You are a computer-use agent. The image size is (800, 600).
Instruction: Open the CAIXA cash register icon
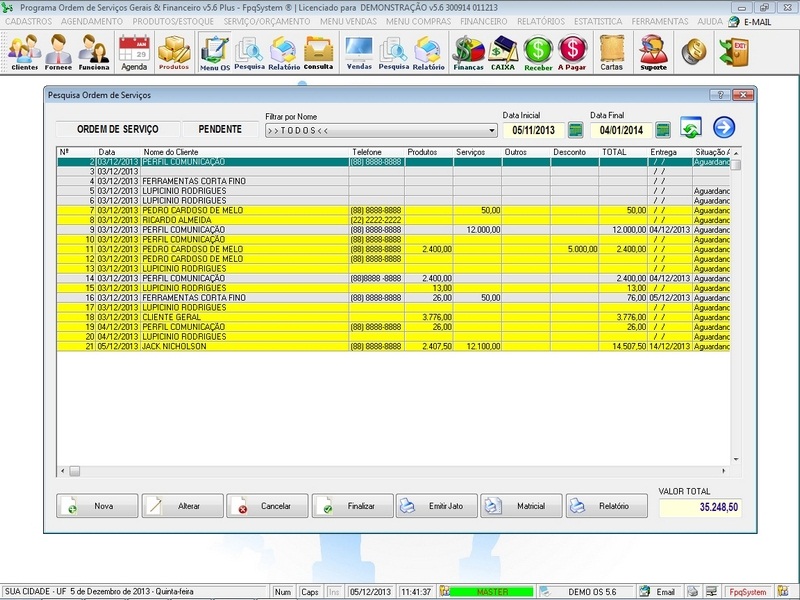point(503,52)
